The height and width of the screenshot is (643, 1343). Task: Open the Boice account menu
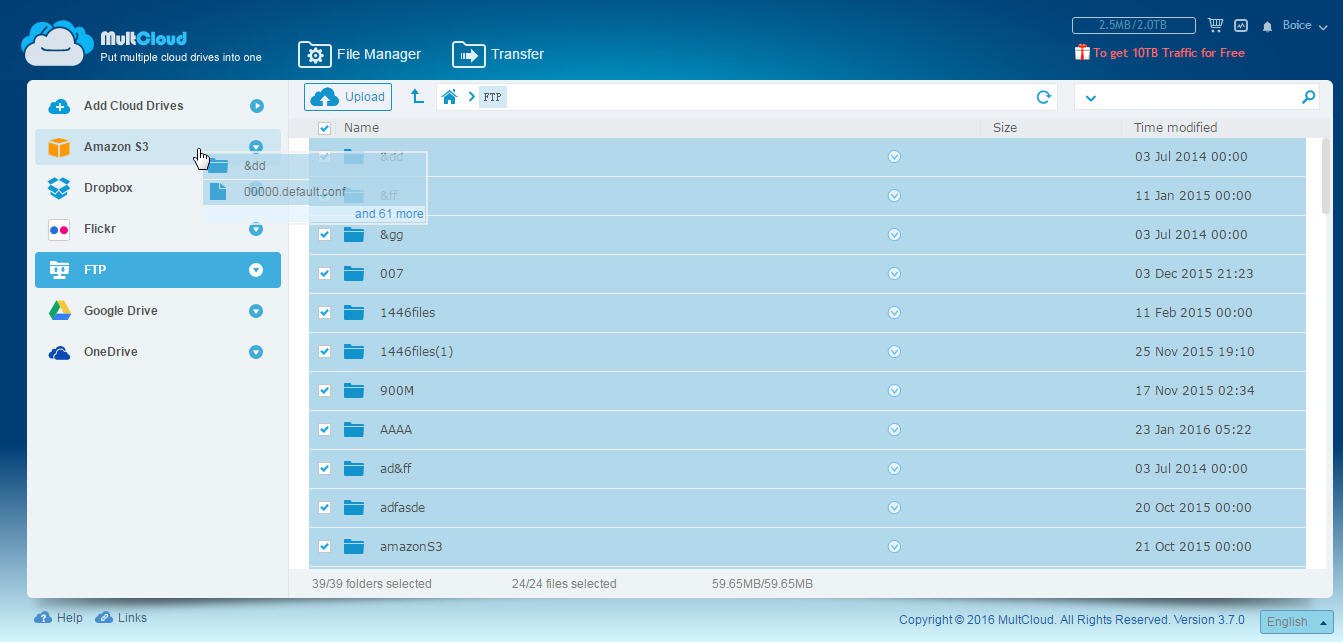point(1304,25)
